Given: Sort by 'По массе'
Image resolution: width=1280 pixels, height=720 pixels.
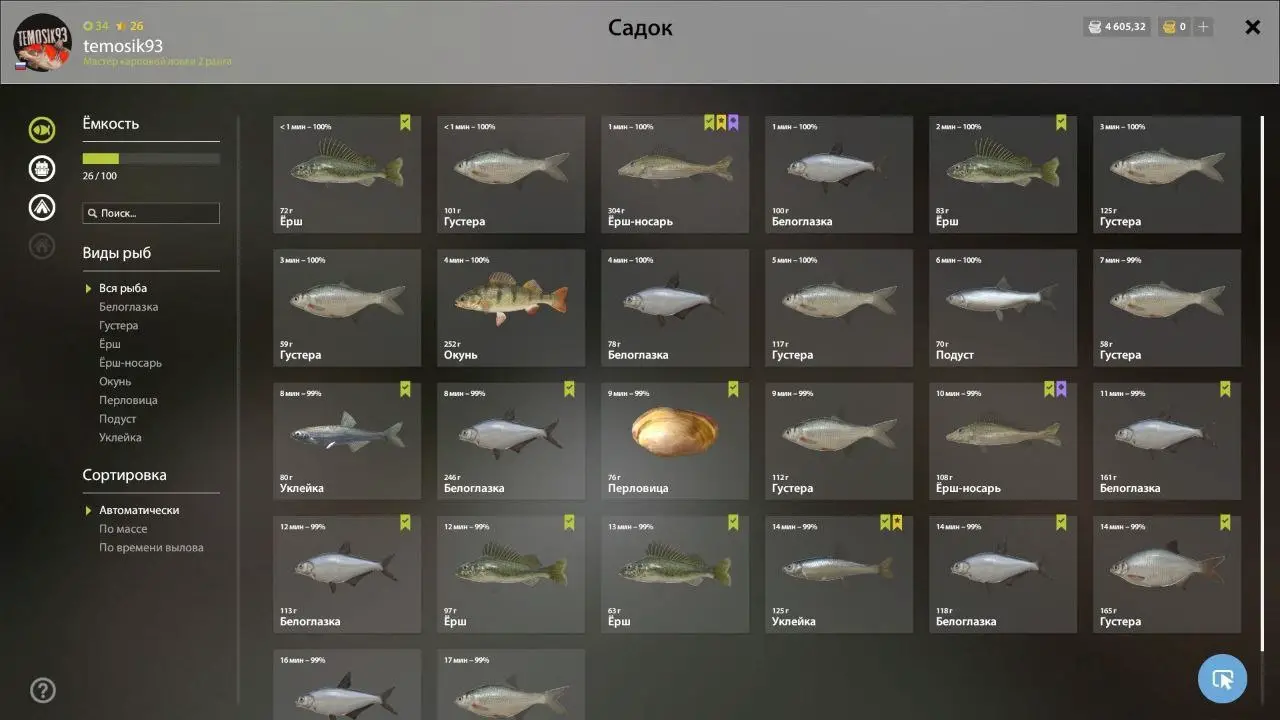Looking at the screenshot, I should pos(123,529).
